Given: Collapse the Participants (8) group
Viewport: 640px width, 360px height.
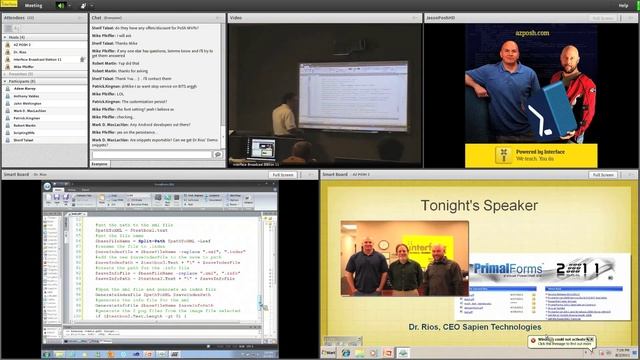Looking at the screenshot, I should click(5, 81).
